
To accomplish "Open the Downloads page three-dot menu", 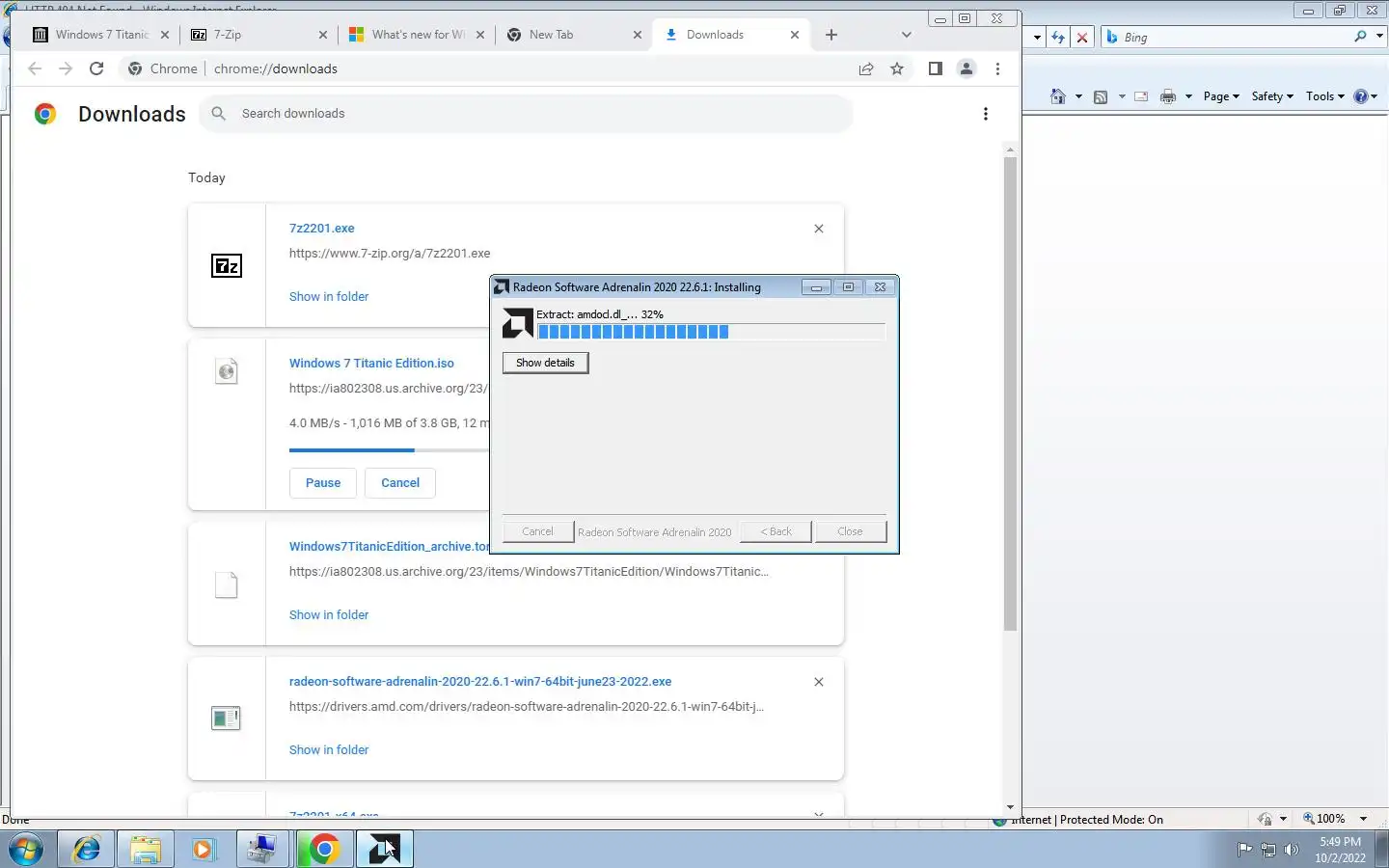I will (985, 114).
